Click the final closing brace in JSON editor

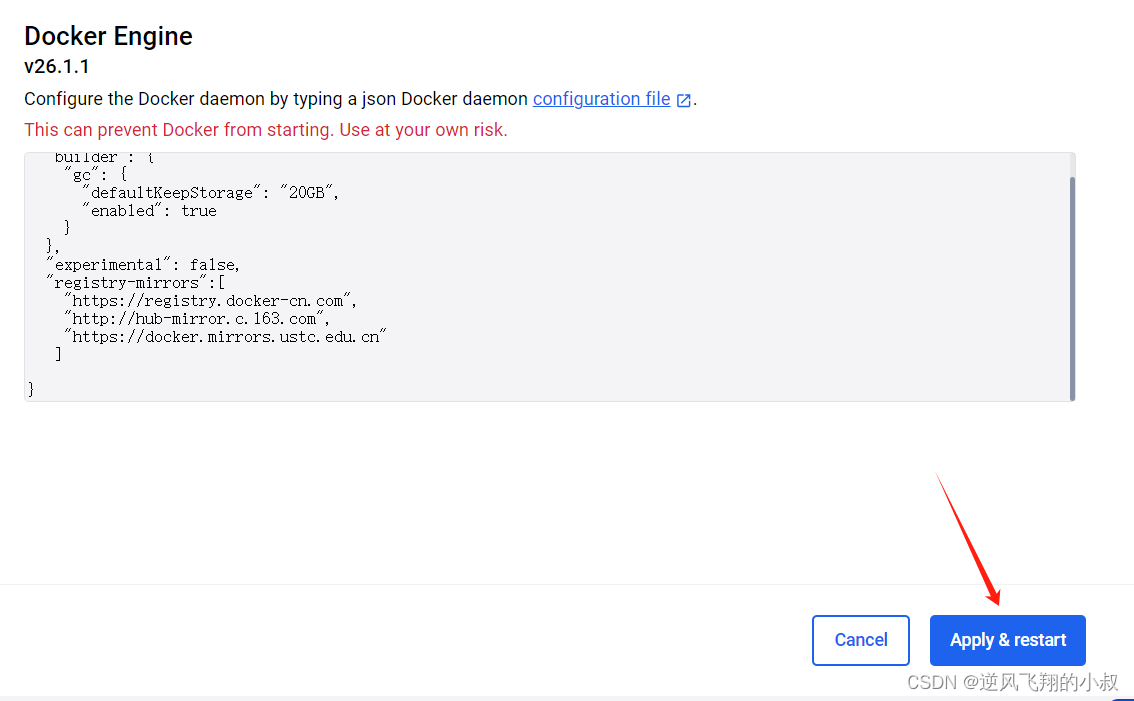click(x=31, y=389)
